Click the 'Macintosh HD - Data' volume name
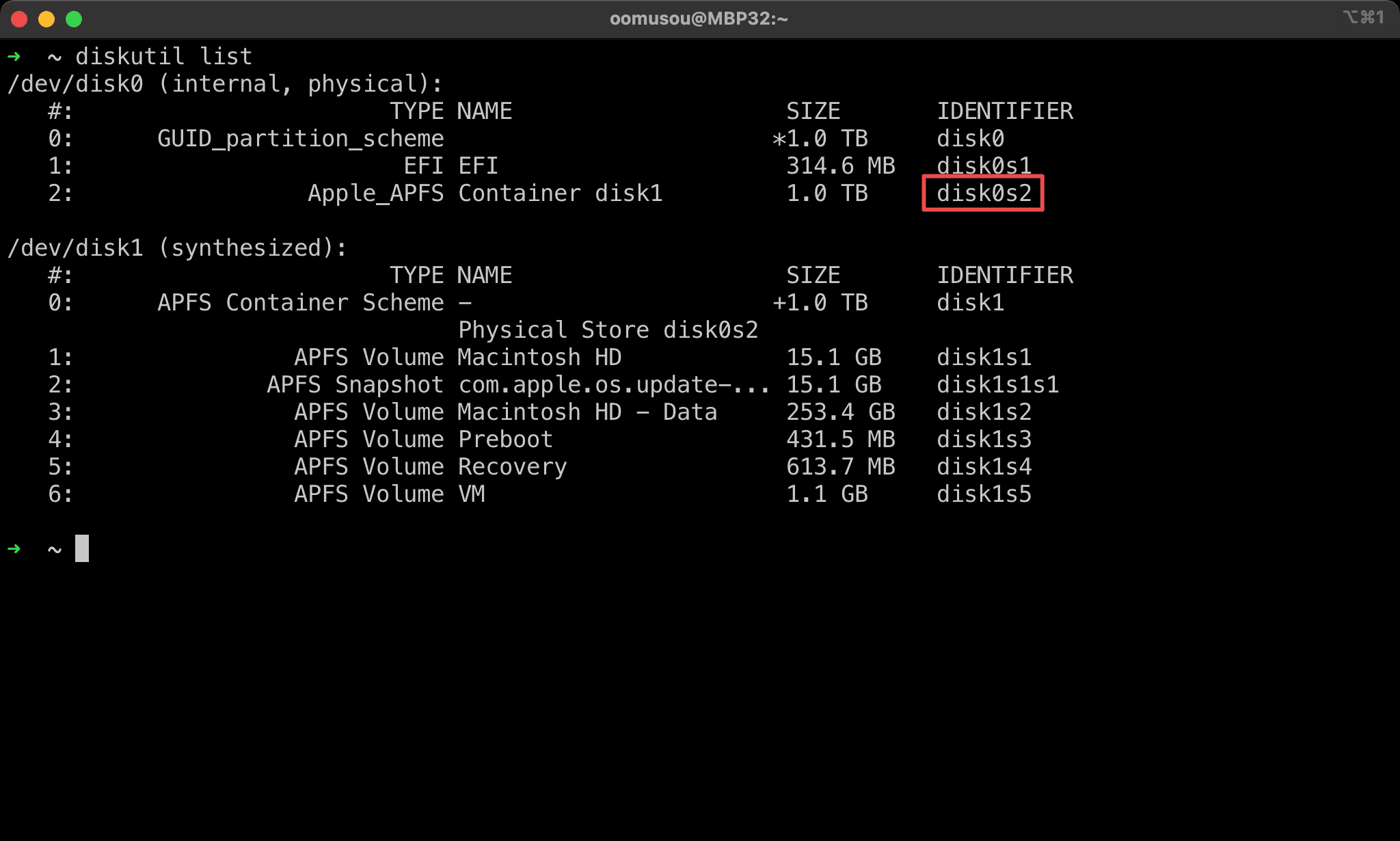This screenshot has height=841, width=1400. (x=588, y=412)
